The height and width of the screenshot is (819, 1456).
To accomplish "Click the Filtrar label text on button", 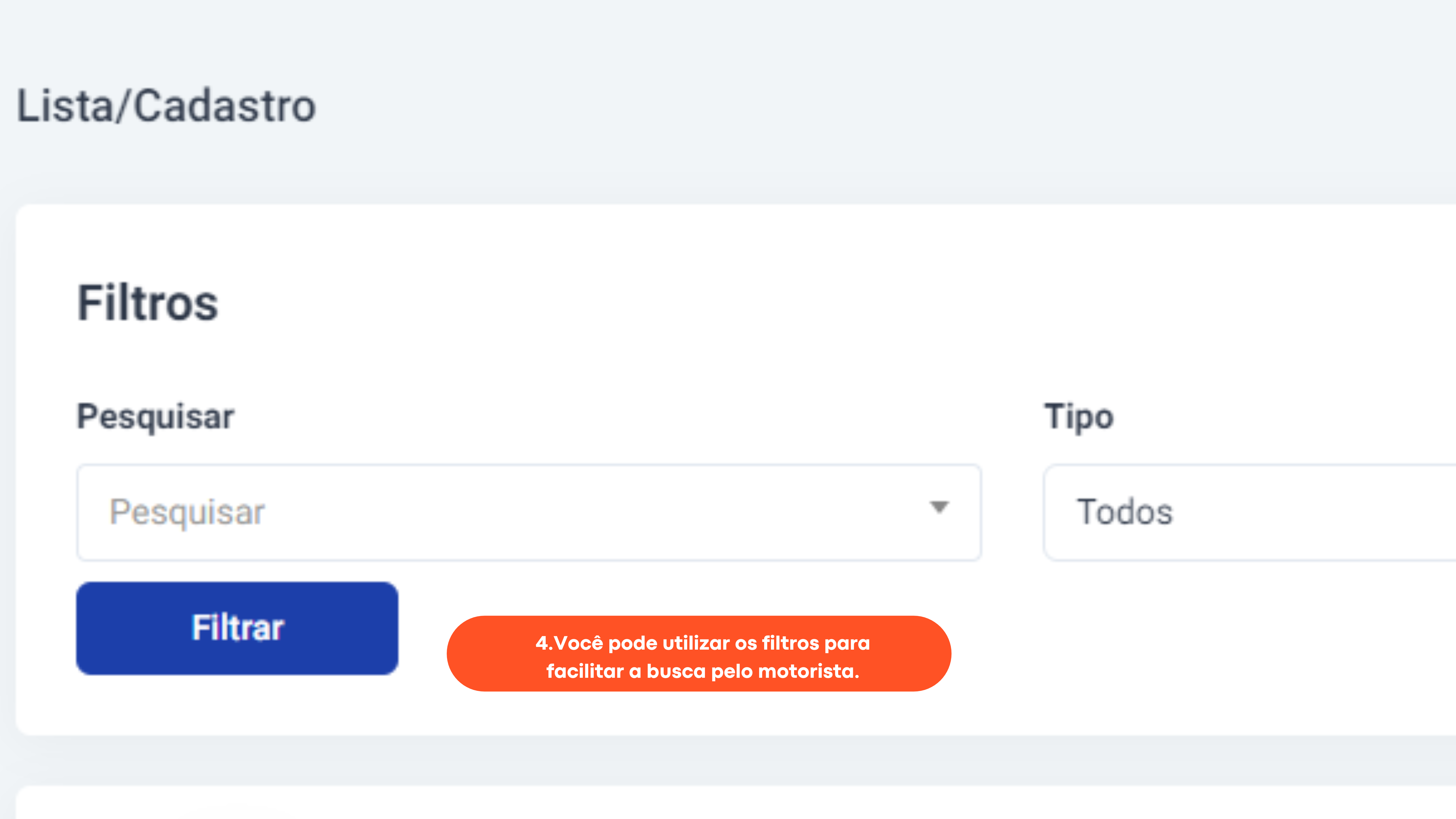I will (x=237, y=628).
